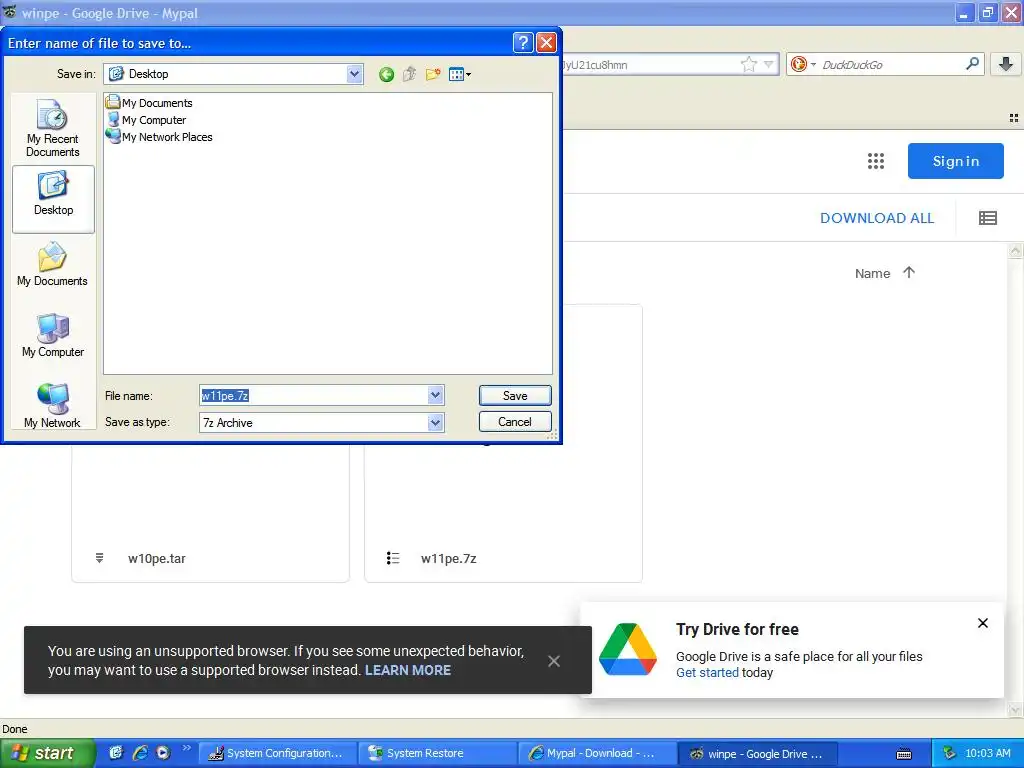1024x768 pixels.
Task: Open My Recent Documents in places bar
Action: 53,128
